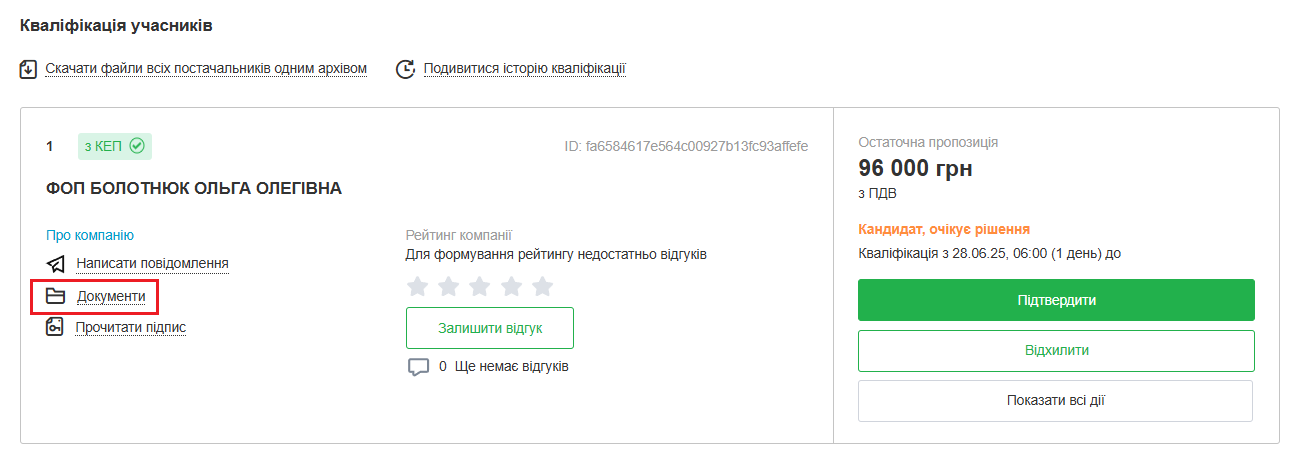The height and width of the screenshot is (465, 1300).
Task: Expand 'Показати всі дії' actions
Action: [x=1055, y=401]
